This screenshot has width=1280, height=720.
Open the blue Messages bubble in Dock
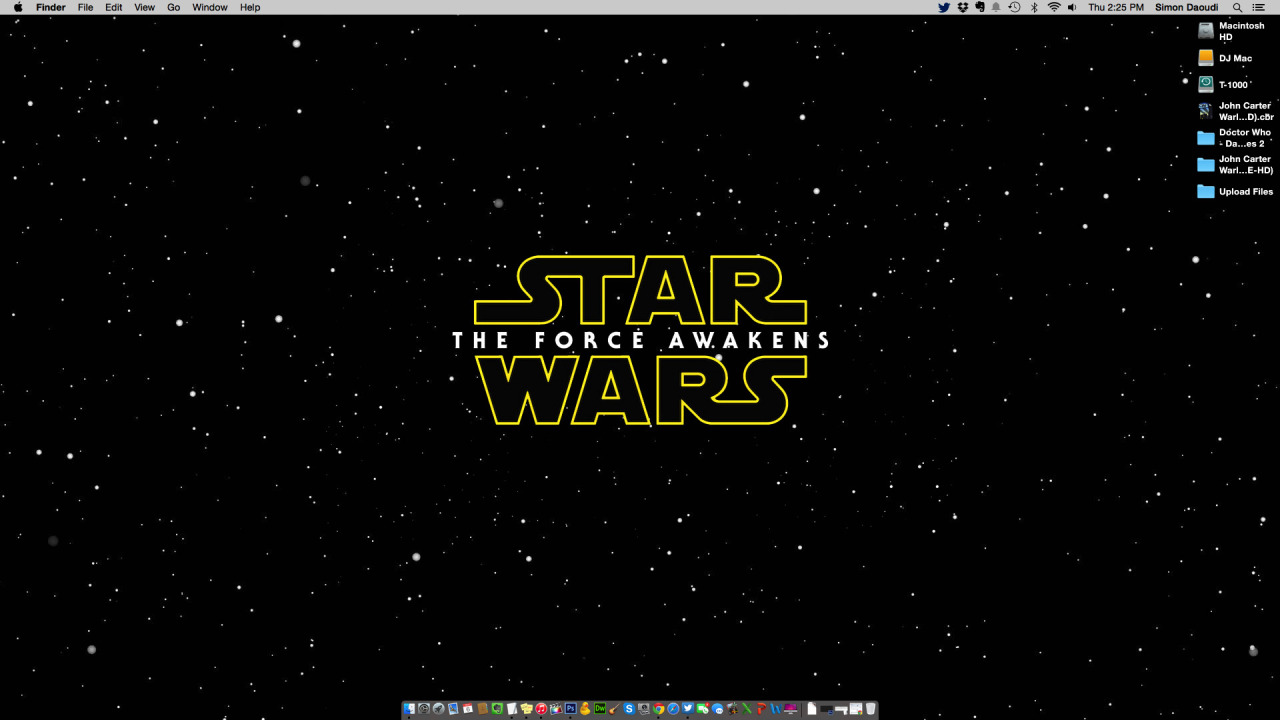(x=717, y=708)
